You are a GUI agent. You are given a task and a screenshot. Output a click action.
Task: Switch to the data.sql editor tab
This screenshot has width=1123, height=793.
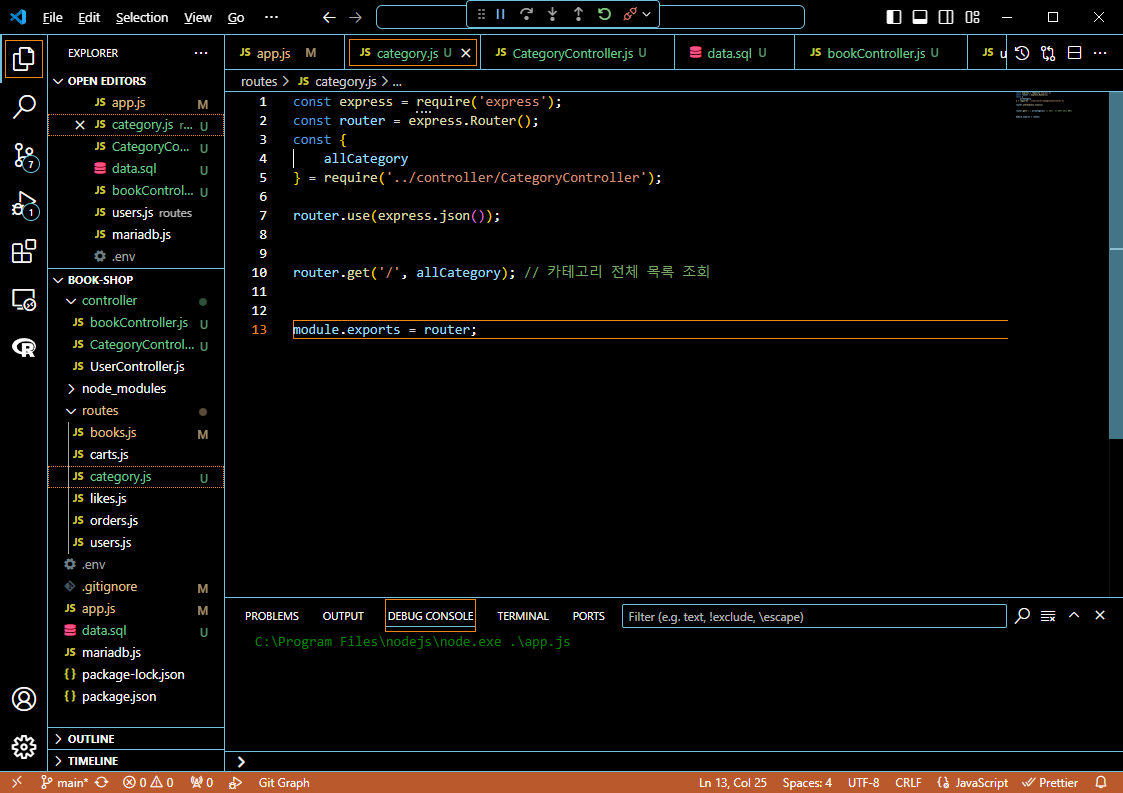point(735,53)
